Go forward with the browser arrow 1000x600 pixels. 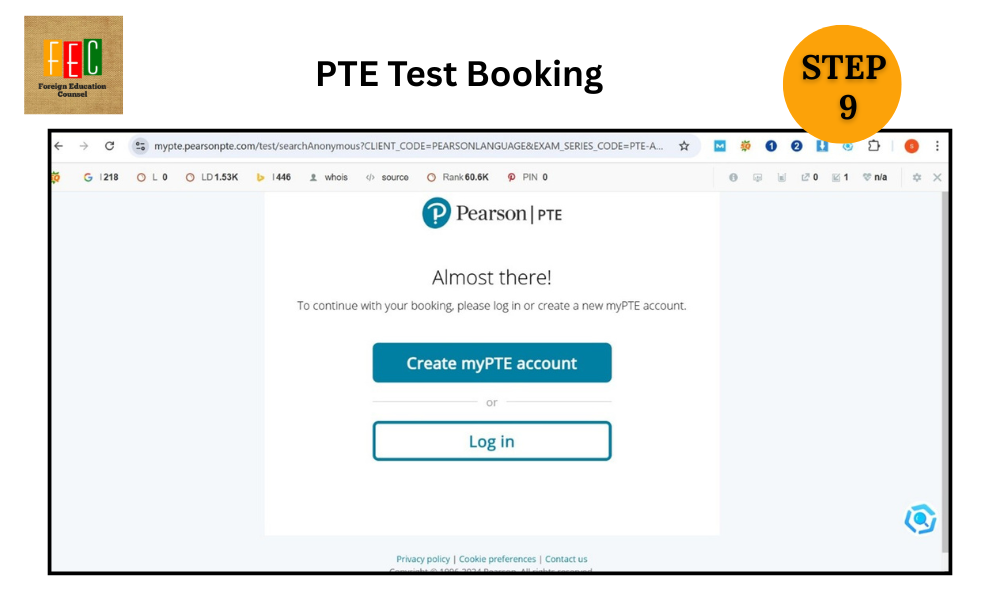tap(84, 146)
